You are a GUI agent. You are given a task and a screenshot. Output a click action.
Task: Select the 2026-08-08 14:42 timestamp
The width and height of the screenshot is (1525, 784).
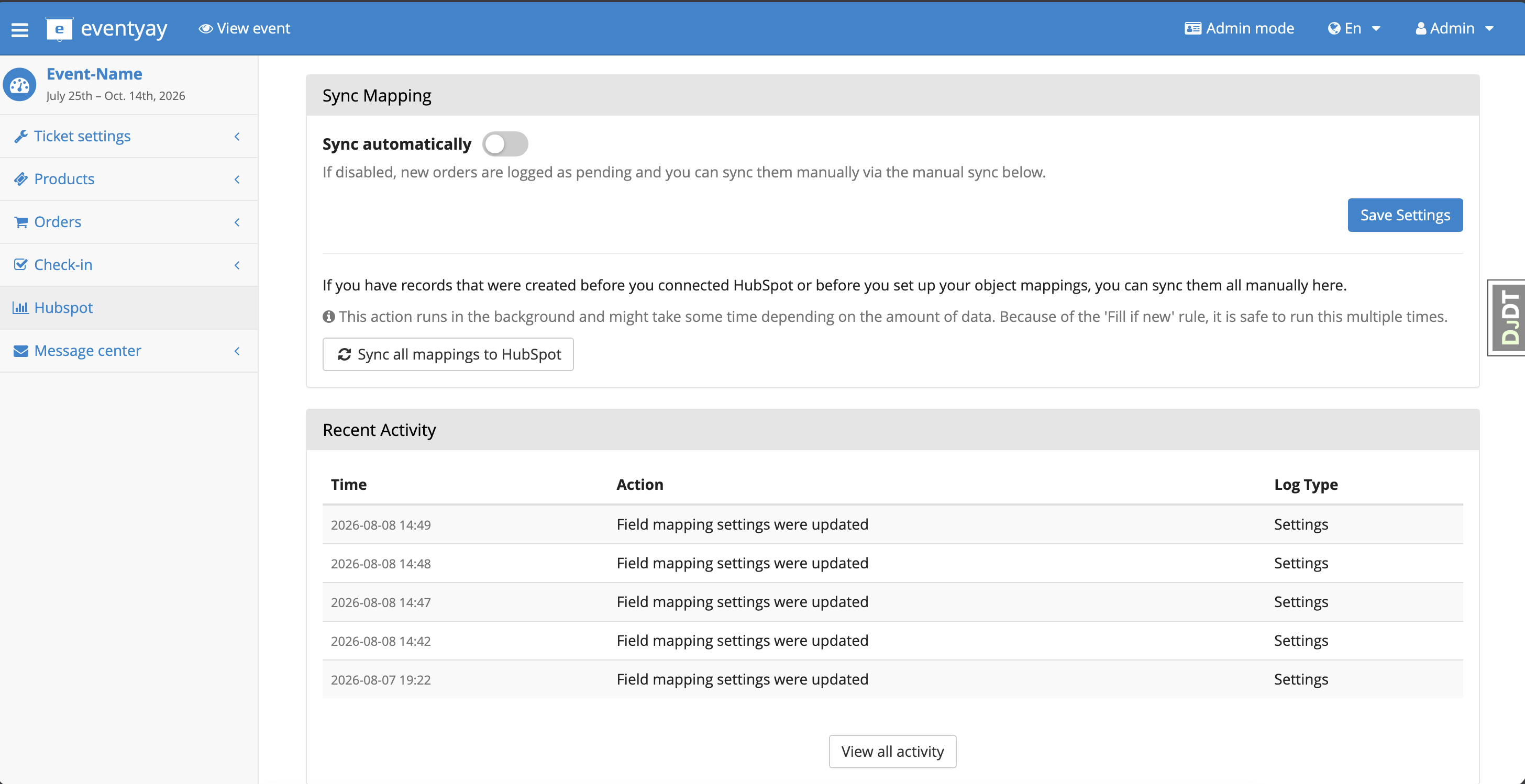pyautogui.click(x=381, y=641)
